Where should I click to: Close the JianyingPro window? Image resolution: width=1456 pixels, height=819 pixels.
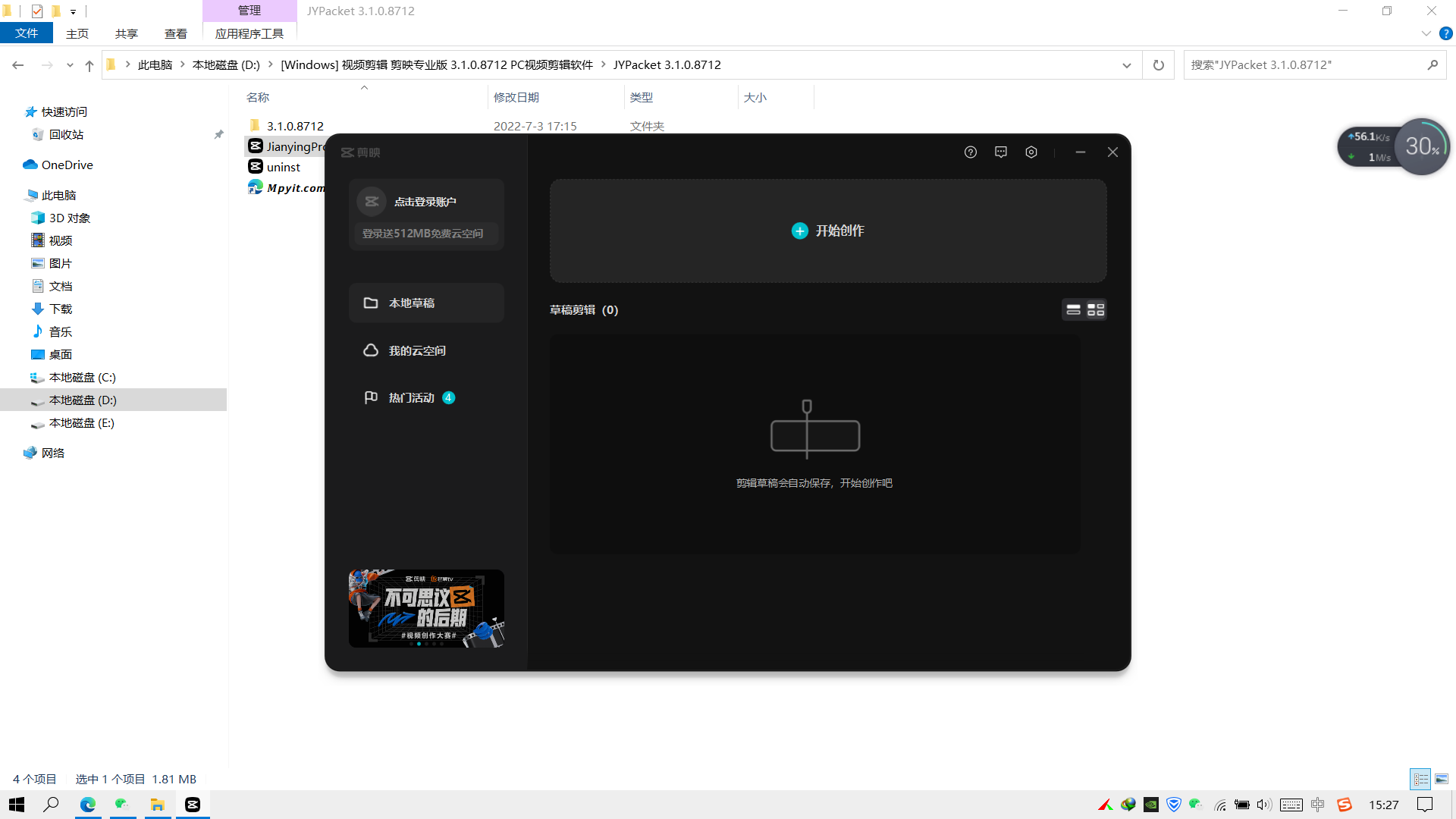1112,152
